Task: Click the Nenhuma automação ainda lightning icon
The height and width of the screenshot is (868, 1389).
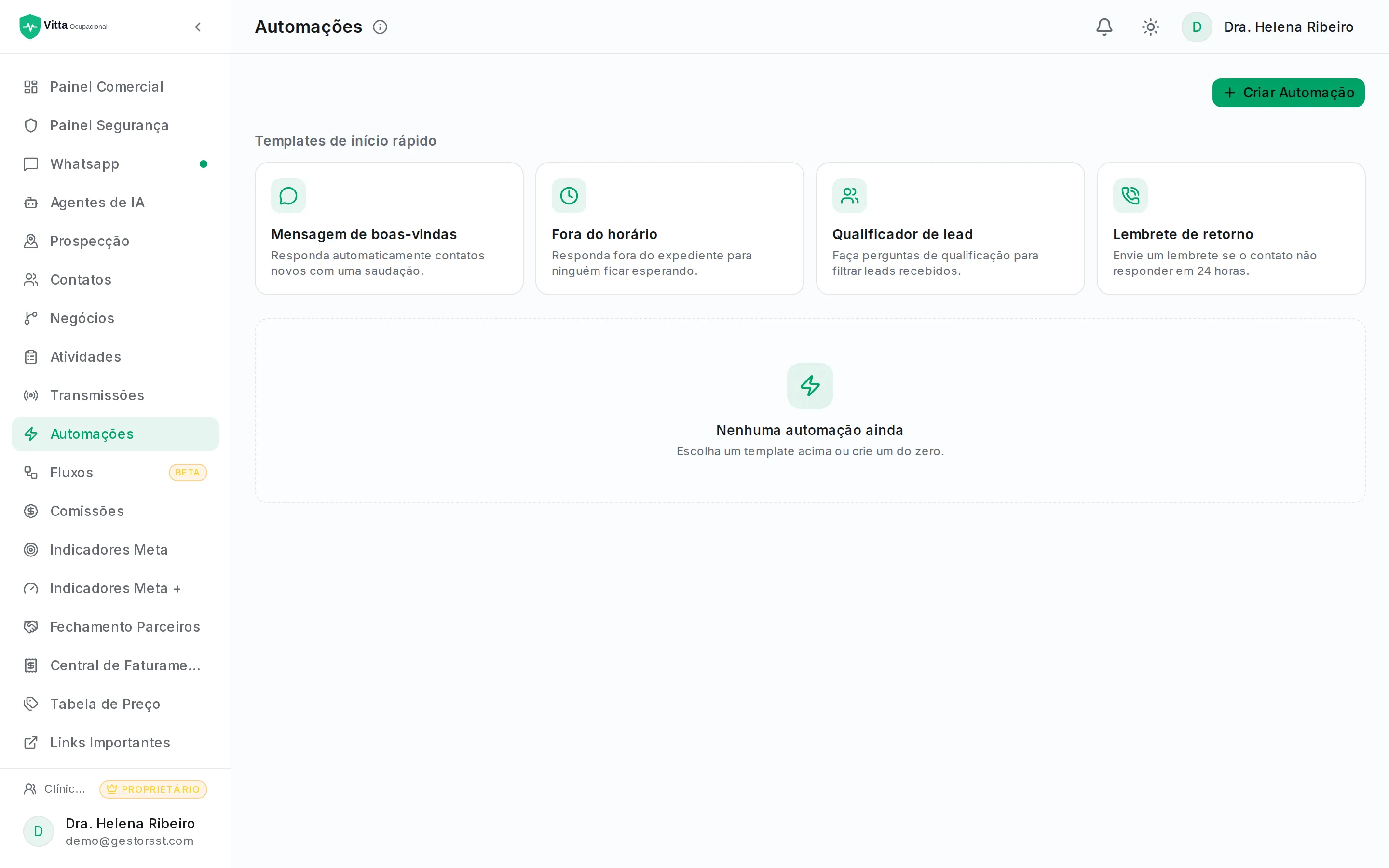Action: coord(810,386)
